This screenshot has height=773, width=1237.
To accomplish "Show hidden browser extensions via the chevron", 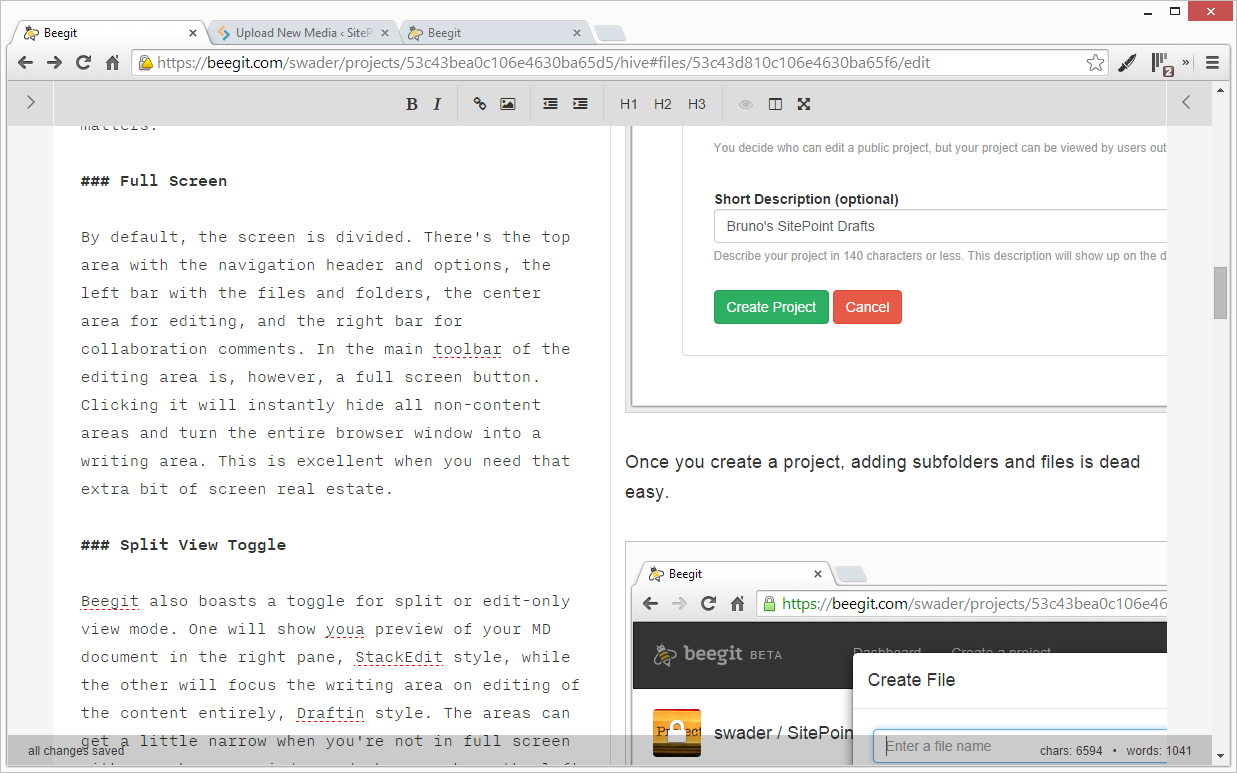I will (1187, 62).
